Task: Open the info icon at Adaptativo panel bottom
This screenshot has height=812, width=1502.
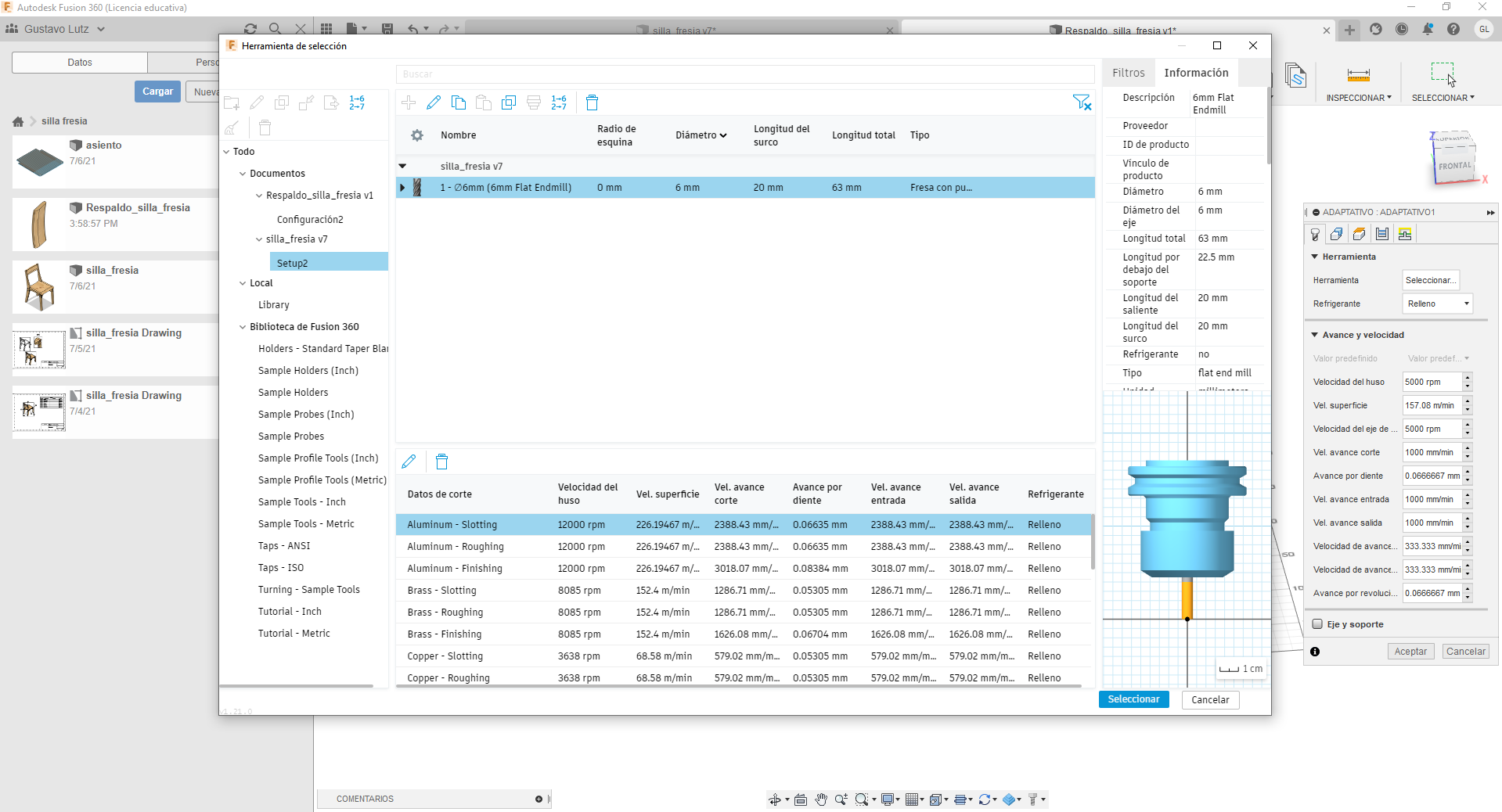Action: (1315, 652)
